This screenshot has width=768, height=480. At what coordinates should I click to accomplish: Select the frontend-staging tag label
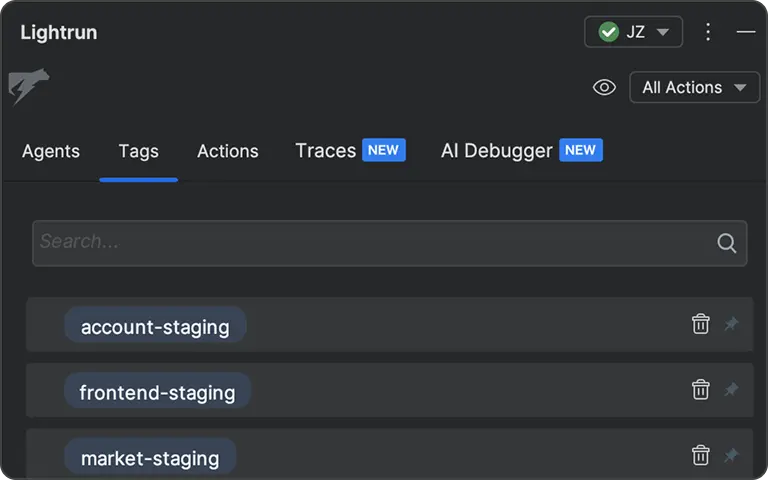pos(157,392)
